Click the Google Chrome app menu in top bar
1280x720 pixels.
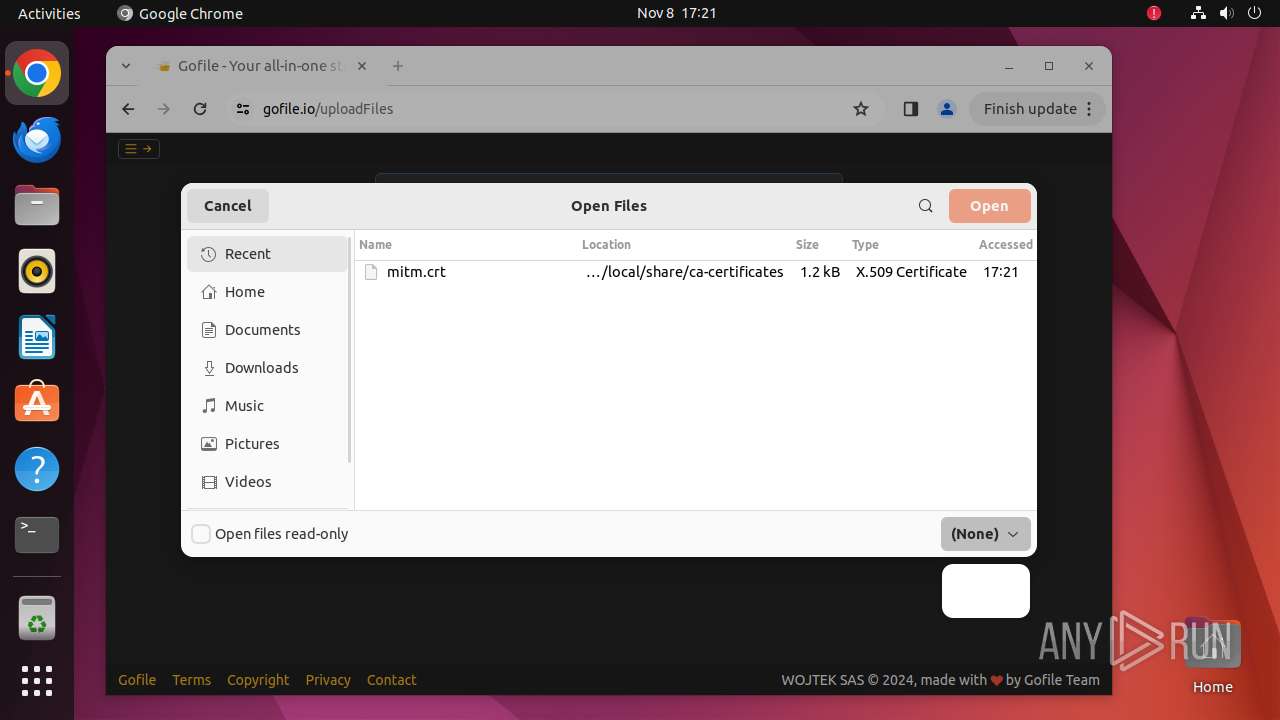click(x=180, y=13)
